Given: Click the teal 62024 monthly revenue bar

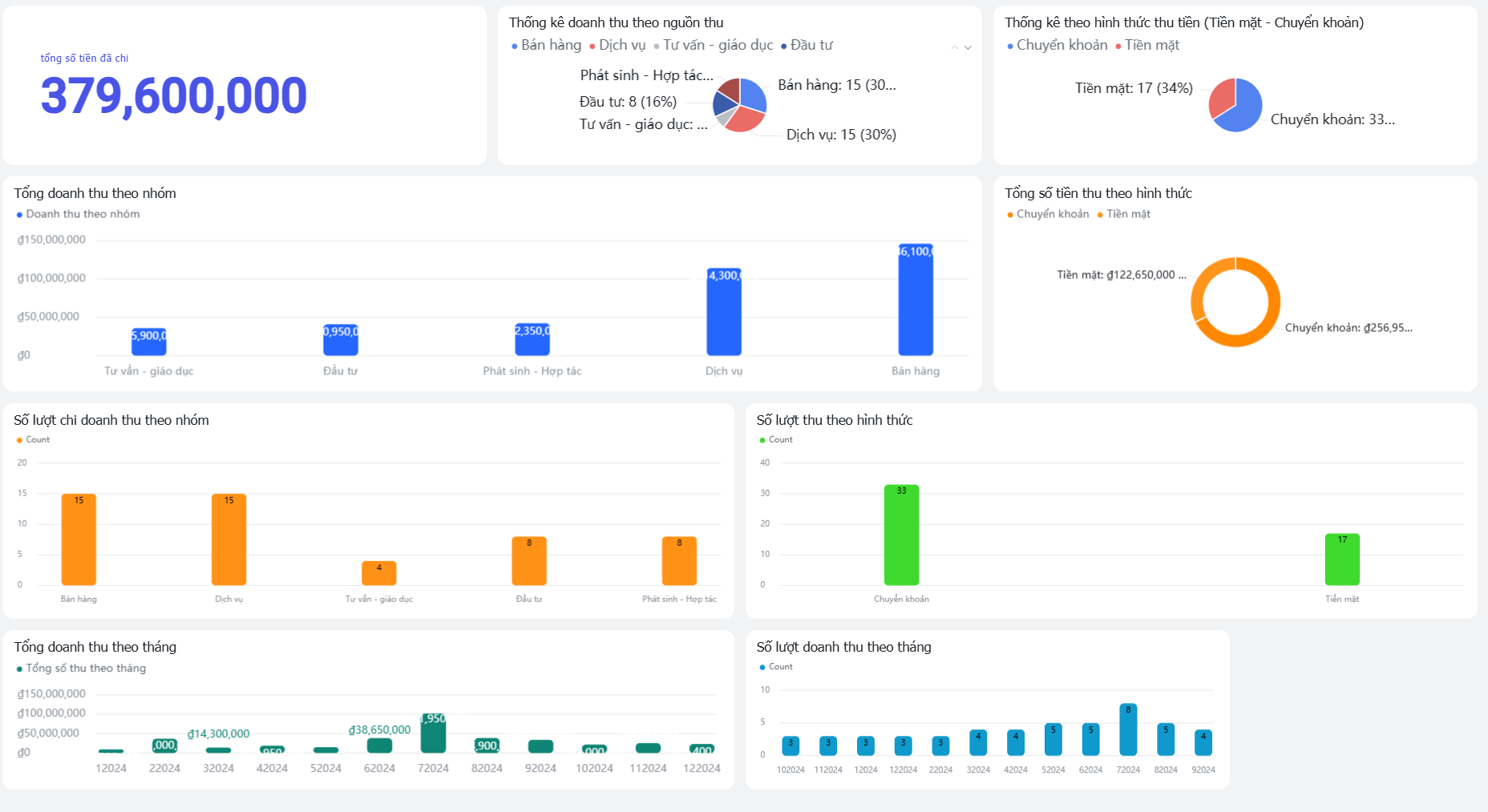Looking at the screenshot, I should [379, 745].
